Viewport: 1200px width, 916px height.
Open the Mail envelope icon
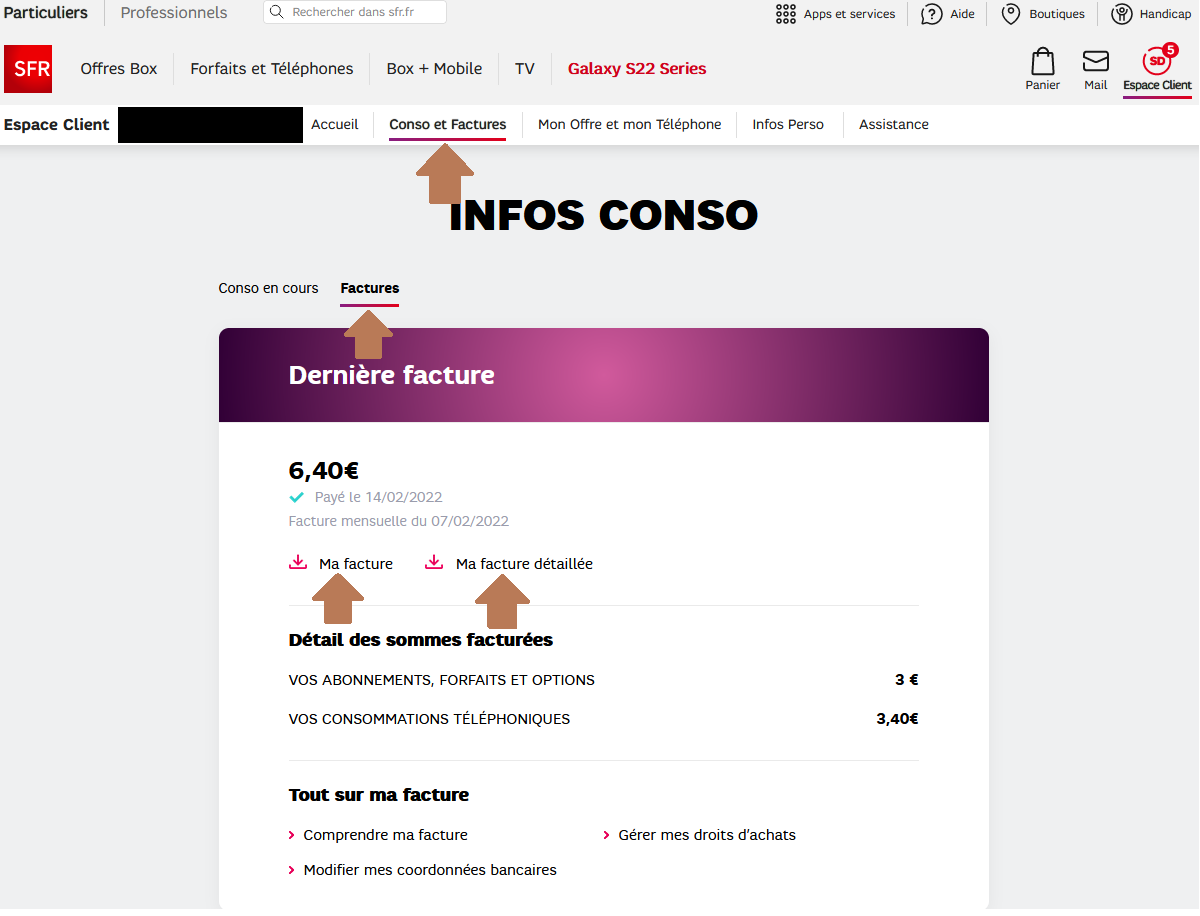pos(1096,61)
